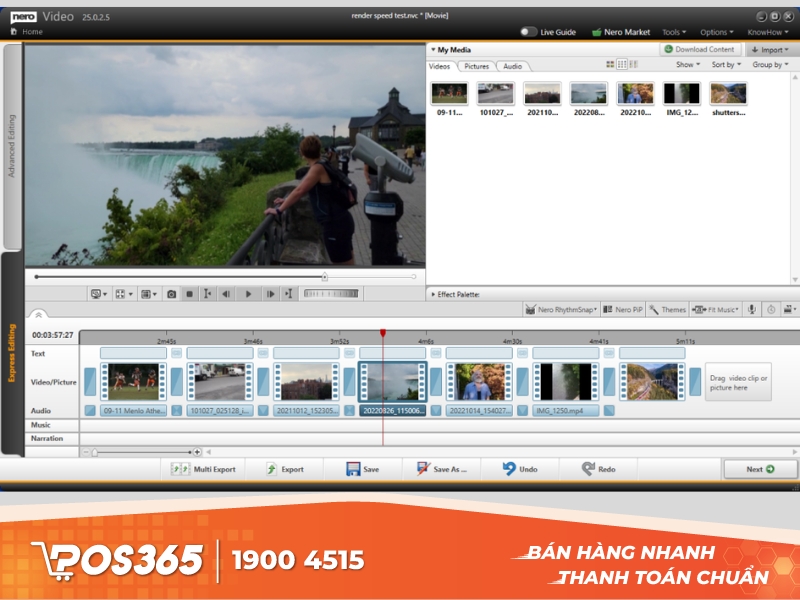
Task: Open the fullscreen view options dropdown
Action: pos(123,294)
